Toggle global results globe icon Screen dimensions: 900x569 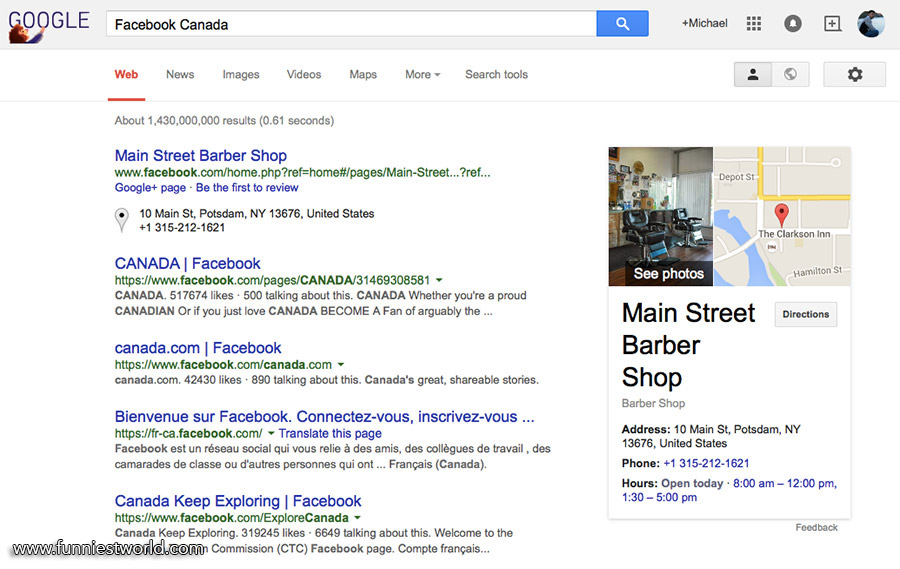coord(790,74)
